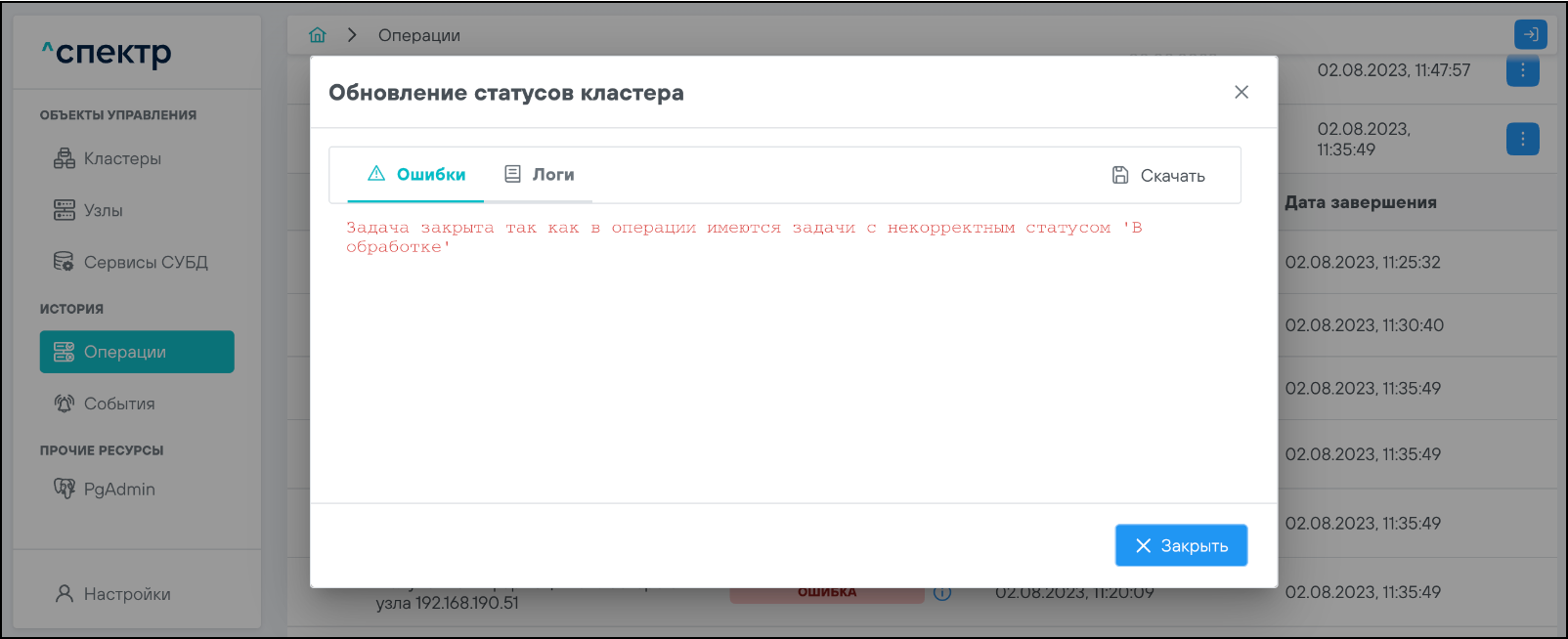The image size is (1568, 639).
Task: Close dialog with the X icon
Action: pos(1241,92)
